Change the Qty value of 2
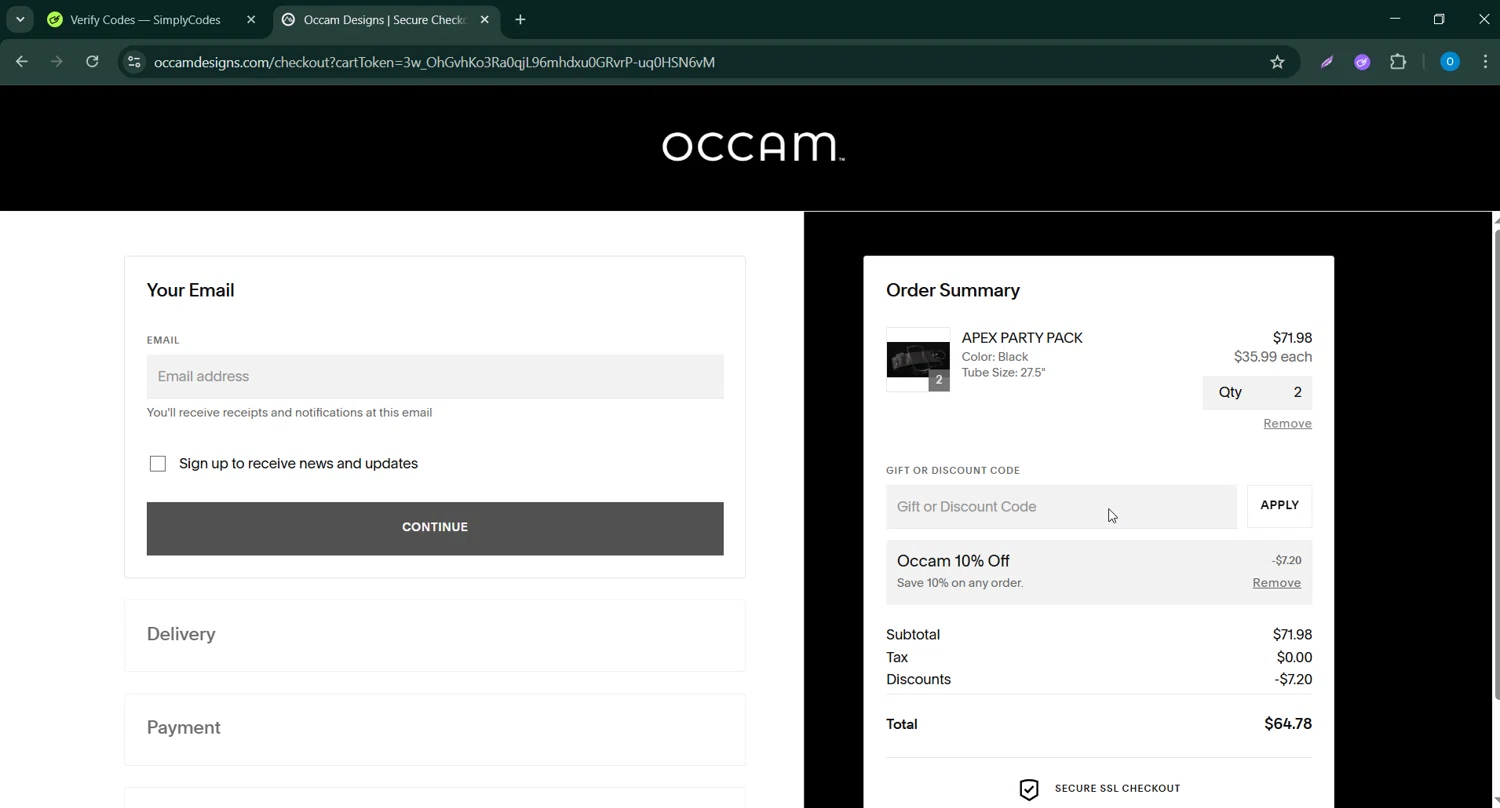Viewport: 1500px width, 808px height. [1257, 392]
